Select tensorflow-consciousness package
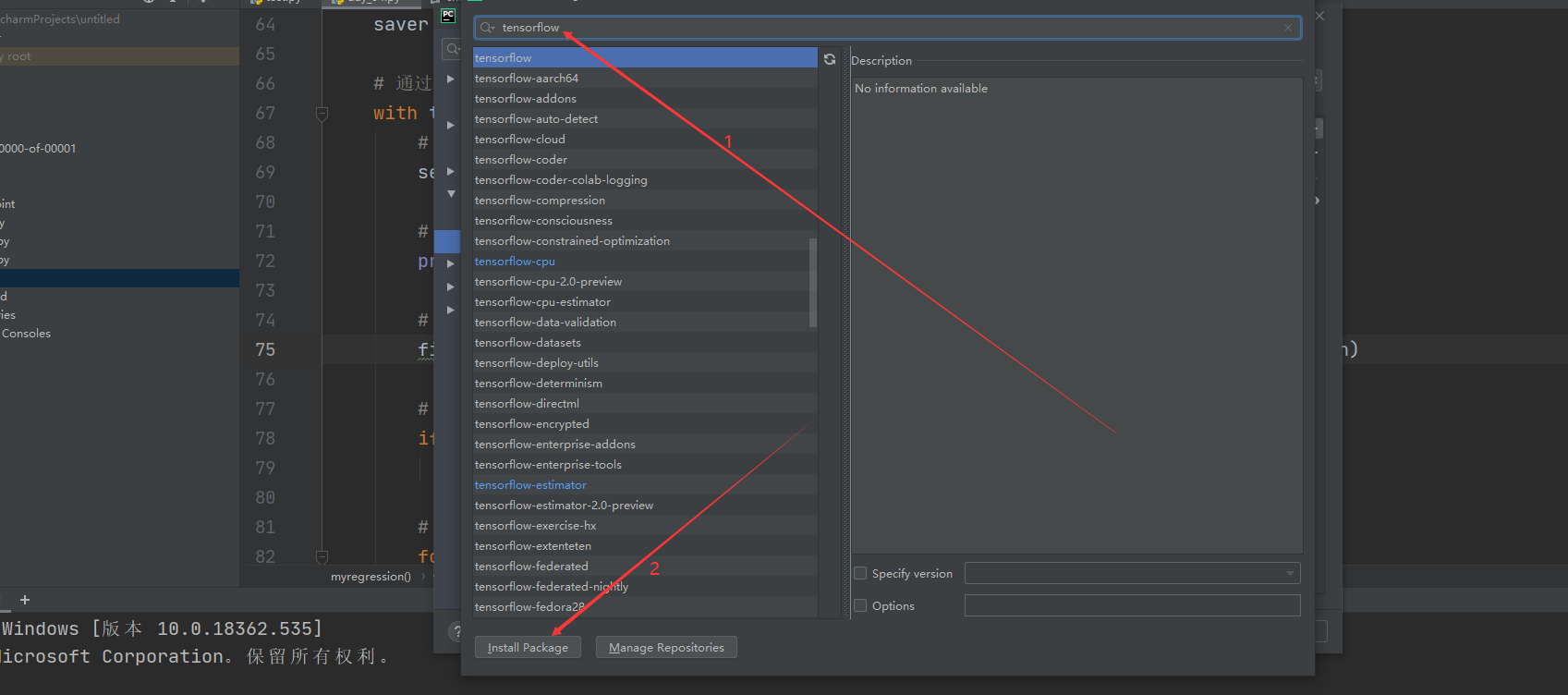 click(x=645, y=220)
